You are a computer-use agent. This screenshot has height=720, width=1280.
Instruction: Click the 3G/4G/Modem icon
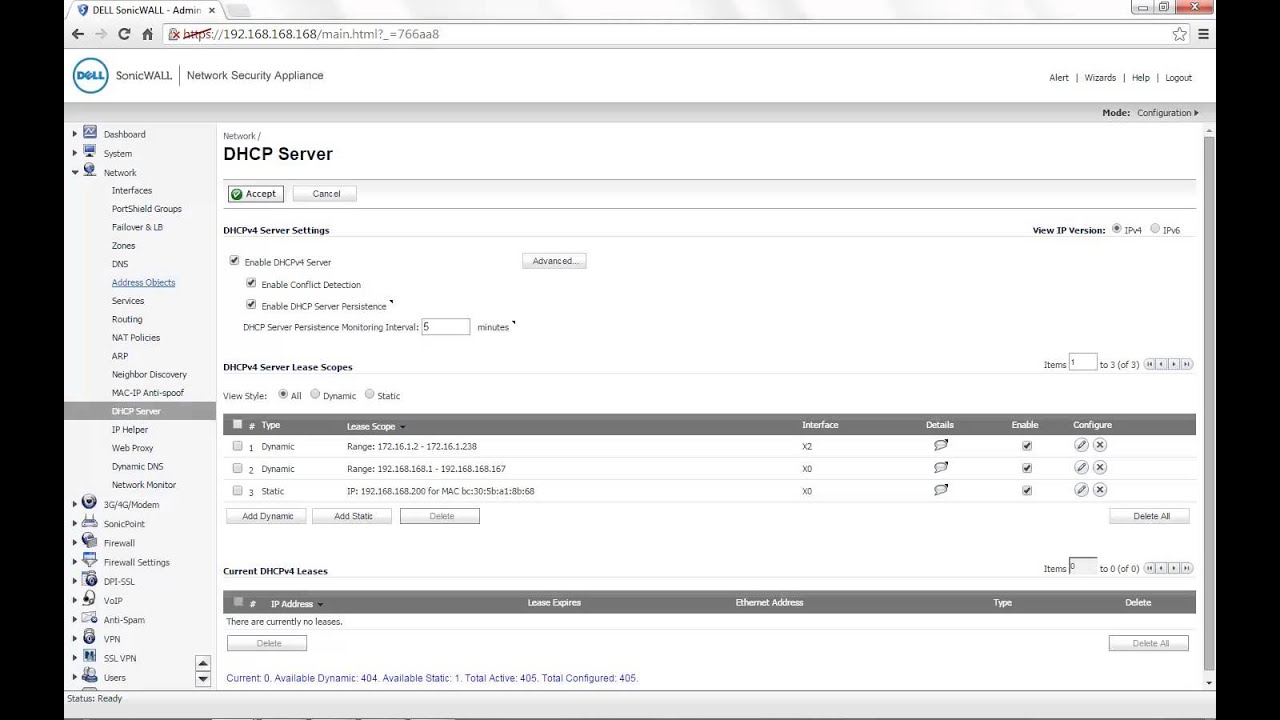tap(90, 503)
